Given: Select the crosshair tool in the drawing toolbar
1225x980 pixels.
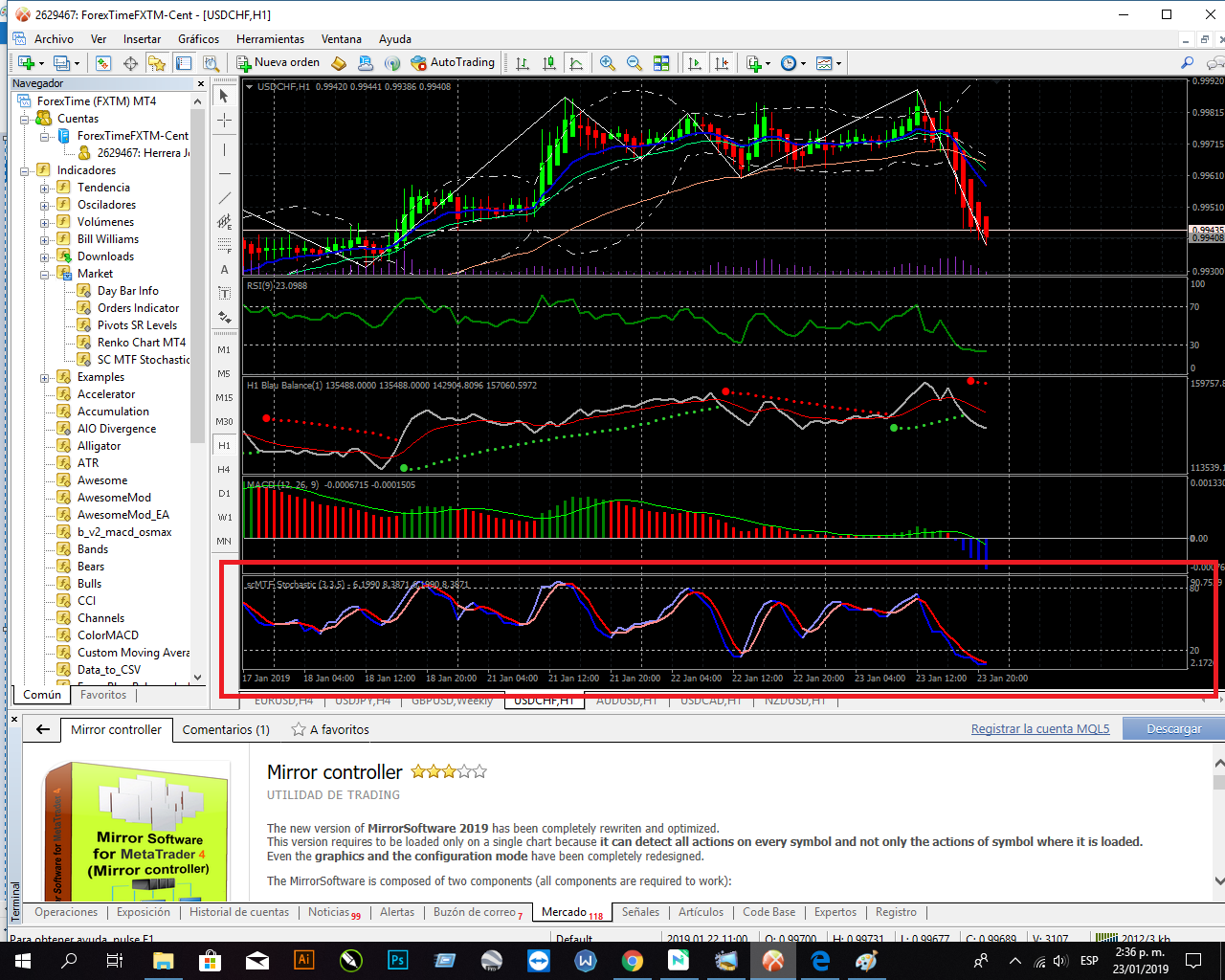Looking at the screenshot, I should pyautogui.click(x=224, y=120).
